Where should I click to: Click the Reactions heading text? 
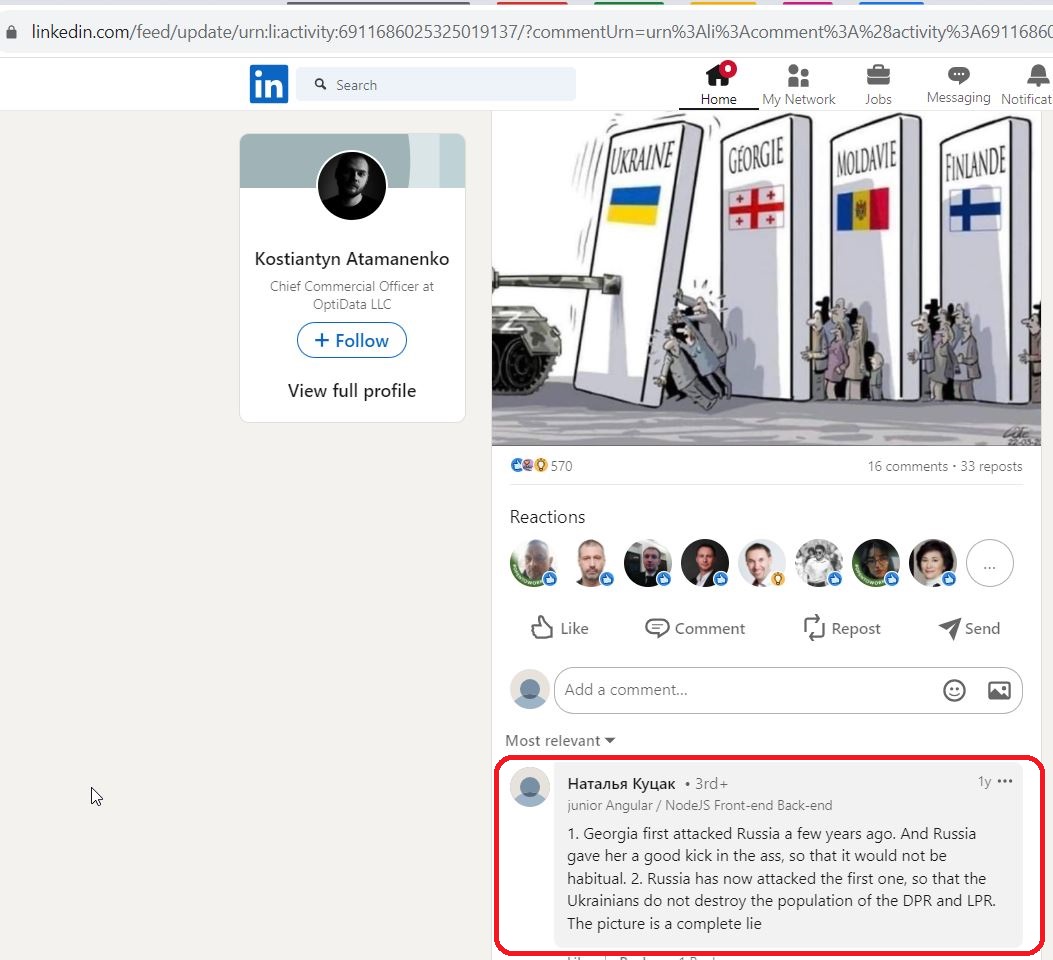pos(547,517)
